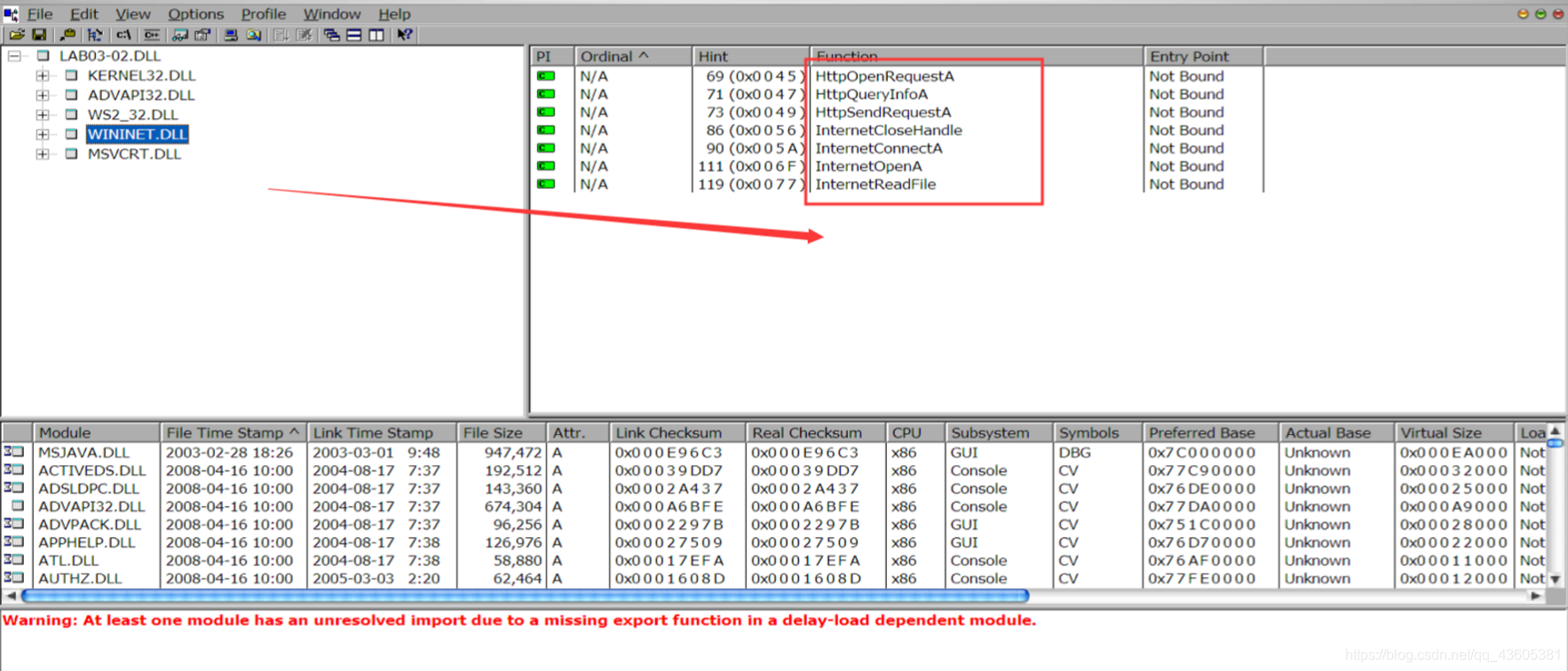Open the Options menu
Viewport: 1568px width, 671px height.
click(x=195, y=14)
